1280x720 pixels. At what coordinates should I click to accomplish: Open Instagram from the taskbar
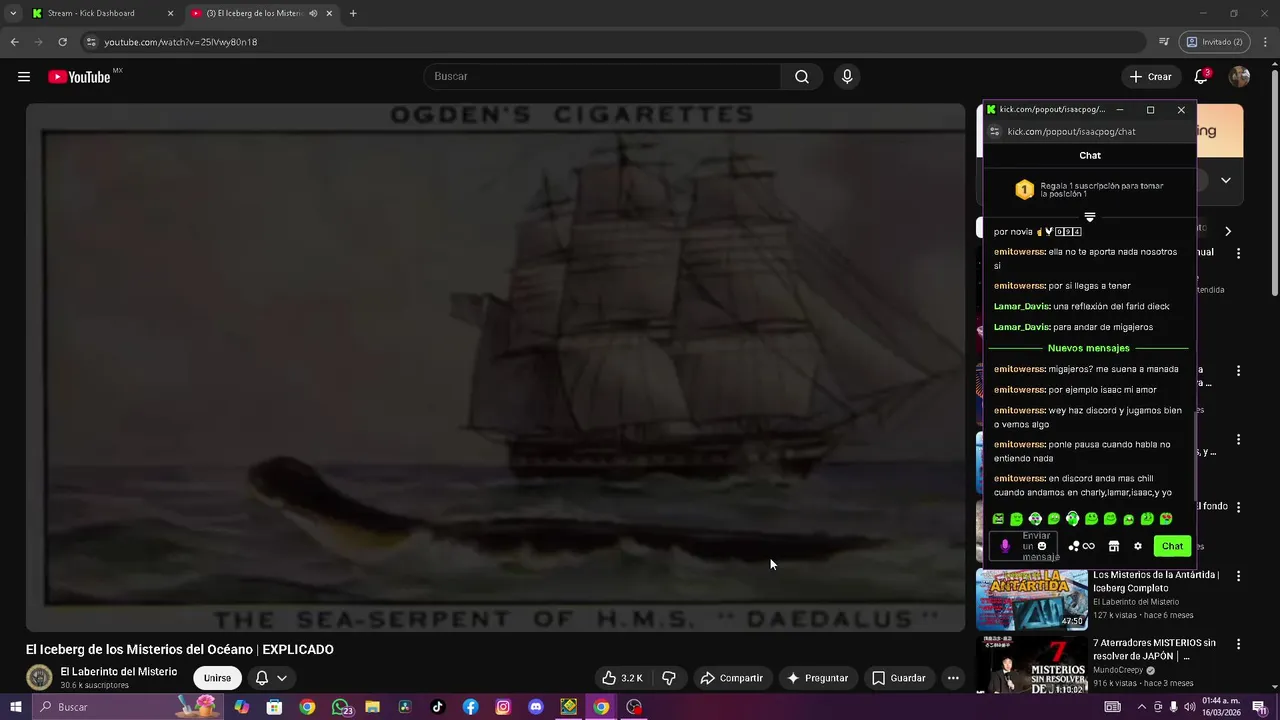[503, 707]
